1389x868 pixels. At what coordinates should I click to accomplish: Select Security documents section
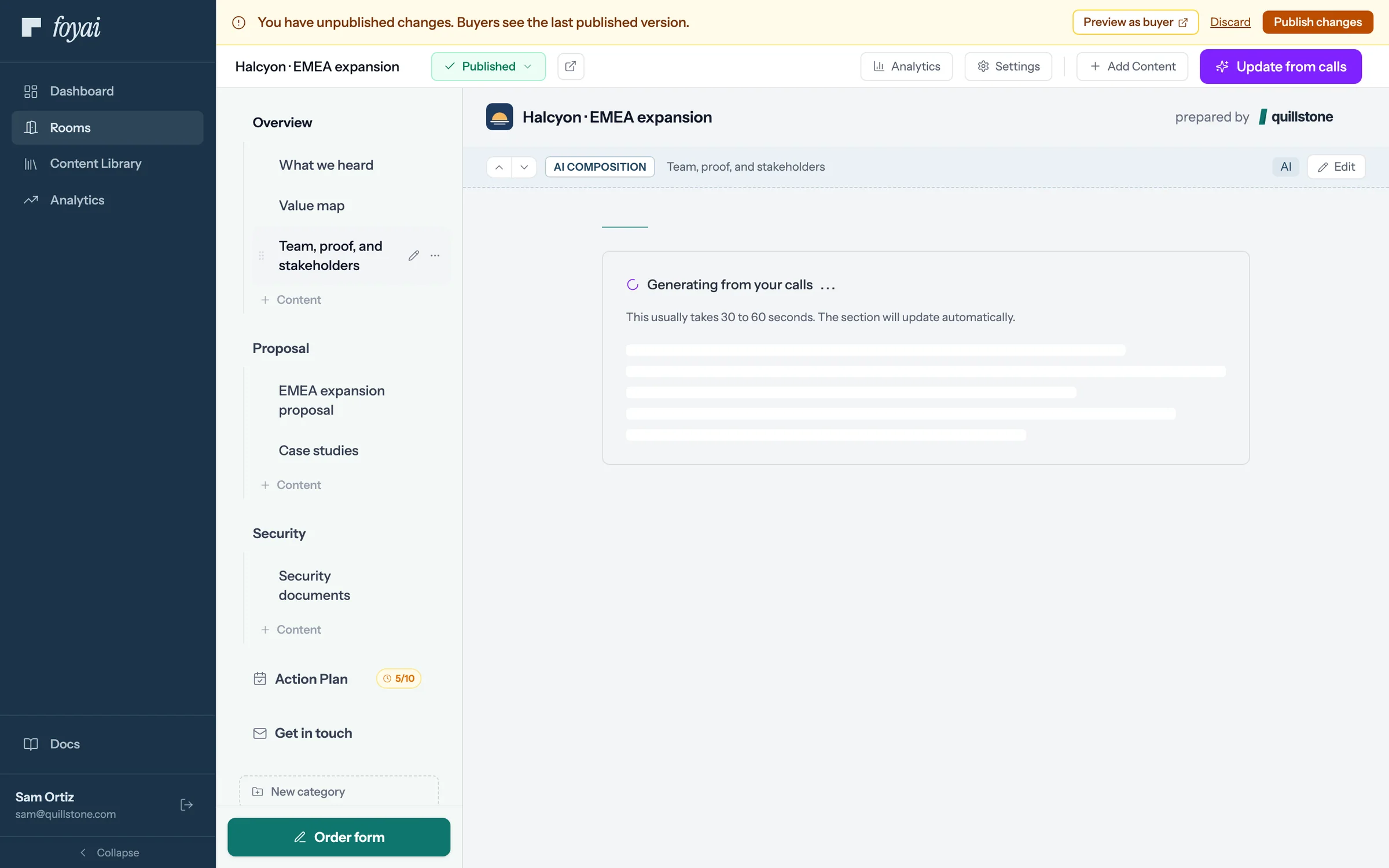tap(314, 586)
